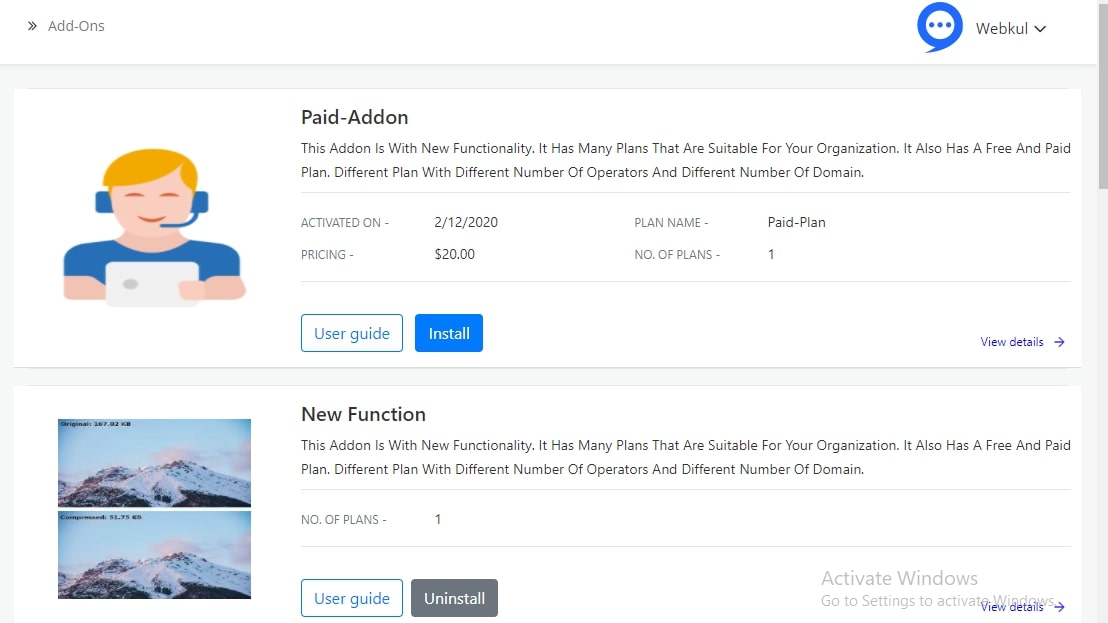Select the Original mountain image
Screen dimensions: 1108x623
tap(154, 463)
